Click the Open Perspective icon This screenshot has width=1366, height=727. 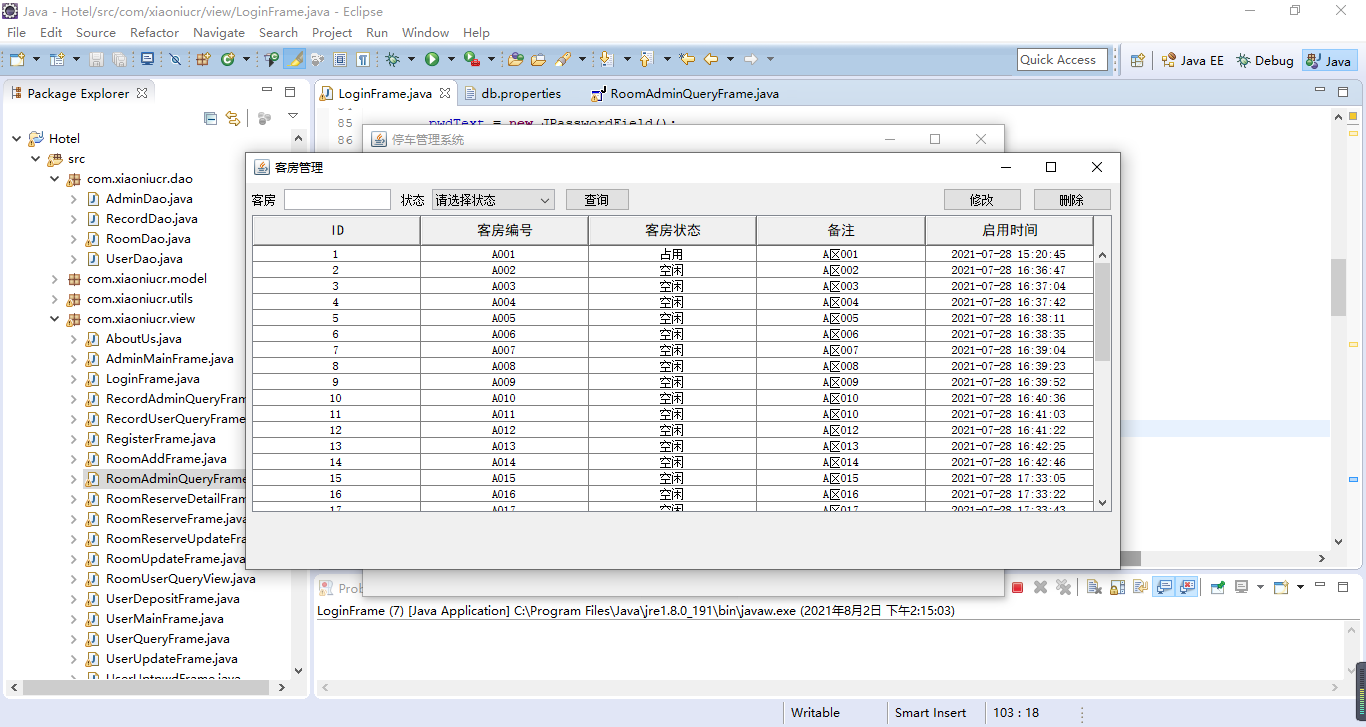[x=1137, y=61]
